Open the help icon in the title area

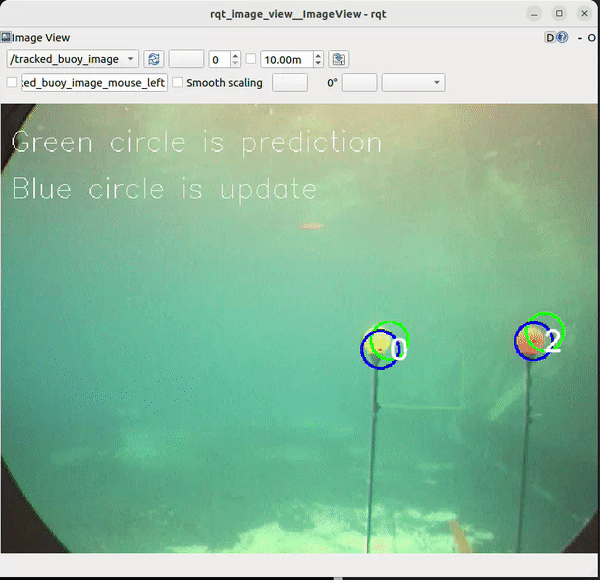(x=562, y=37)
